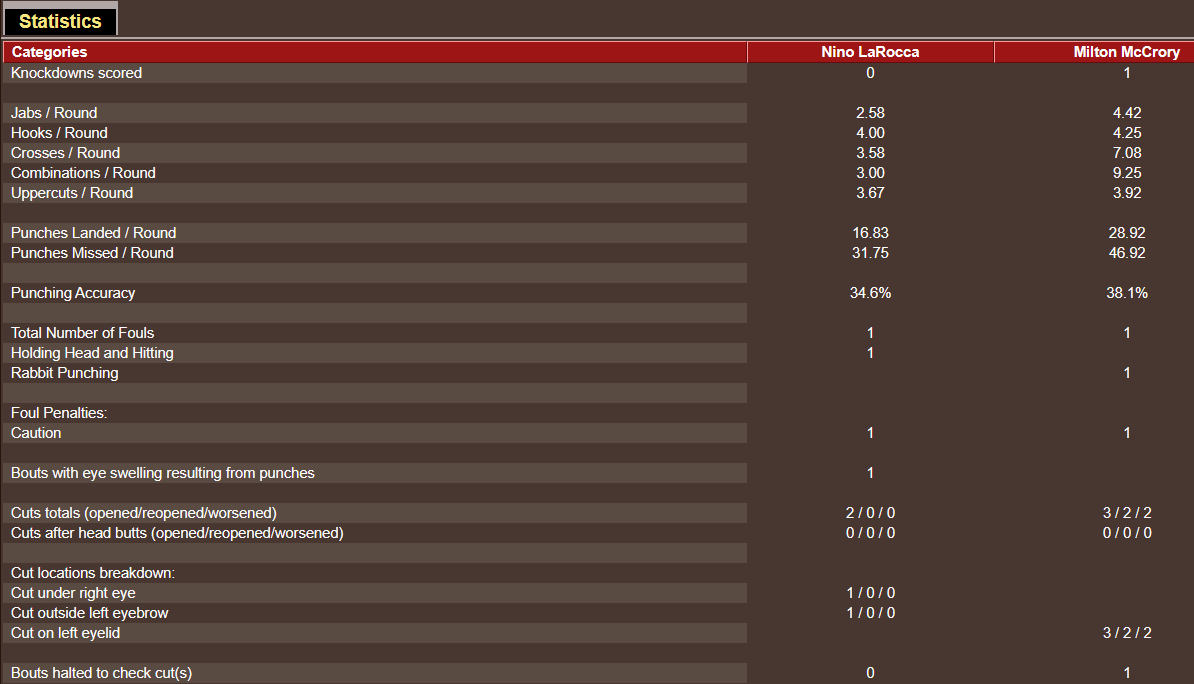Click the Cut locations breakdown: heading
1194x684 pixels.
[93, 573]
